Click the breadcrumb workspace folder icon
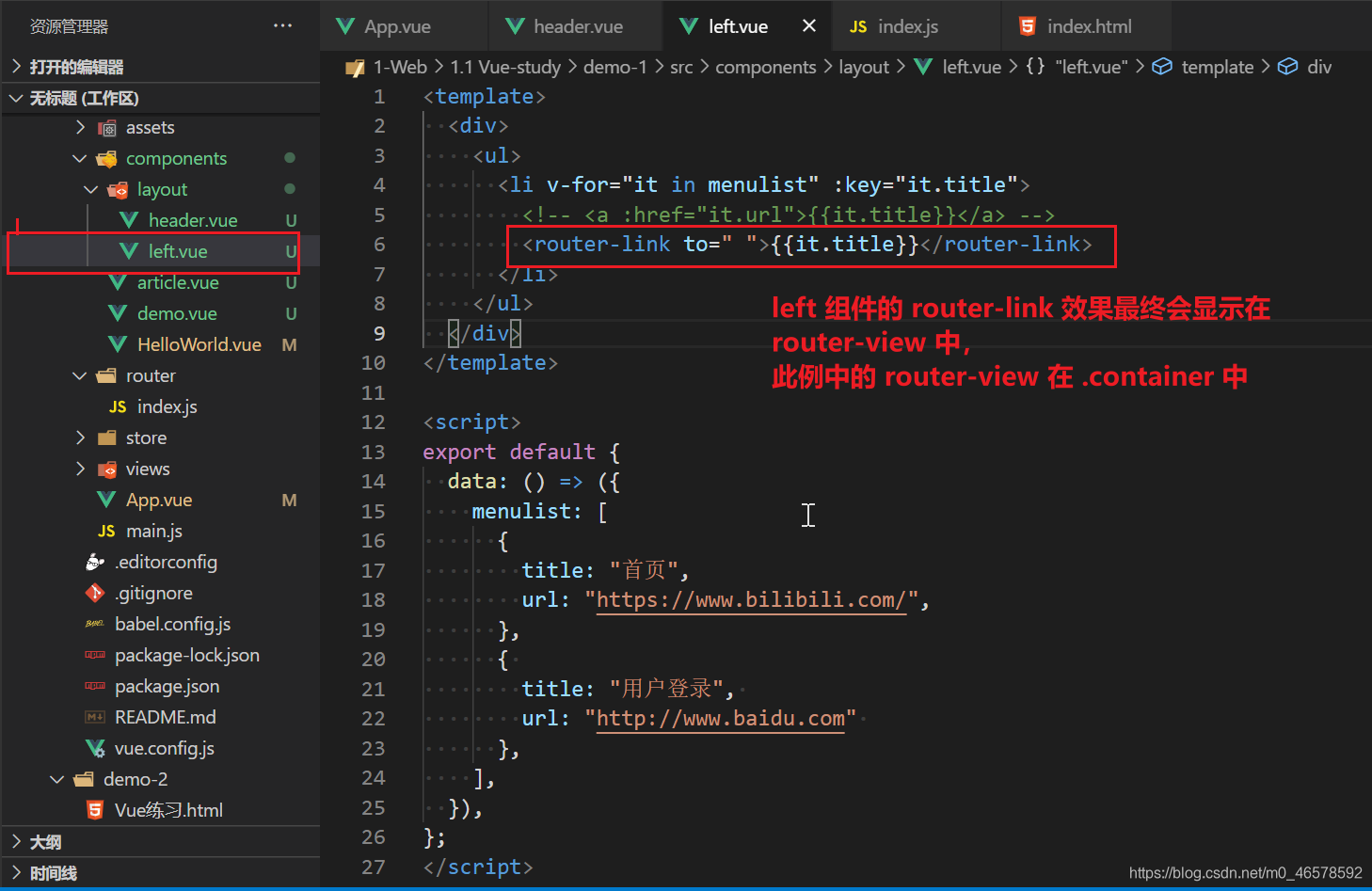 point(355,67)
